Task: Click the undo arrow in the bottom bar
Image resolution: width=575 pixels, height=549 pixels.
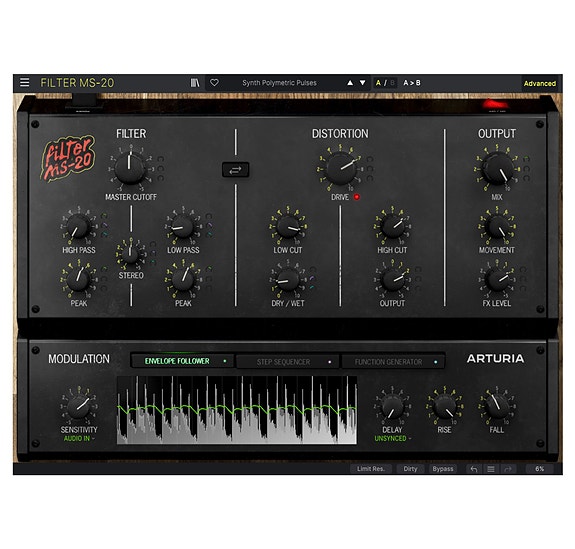Action: pos(474,469)
